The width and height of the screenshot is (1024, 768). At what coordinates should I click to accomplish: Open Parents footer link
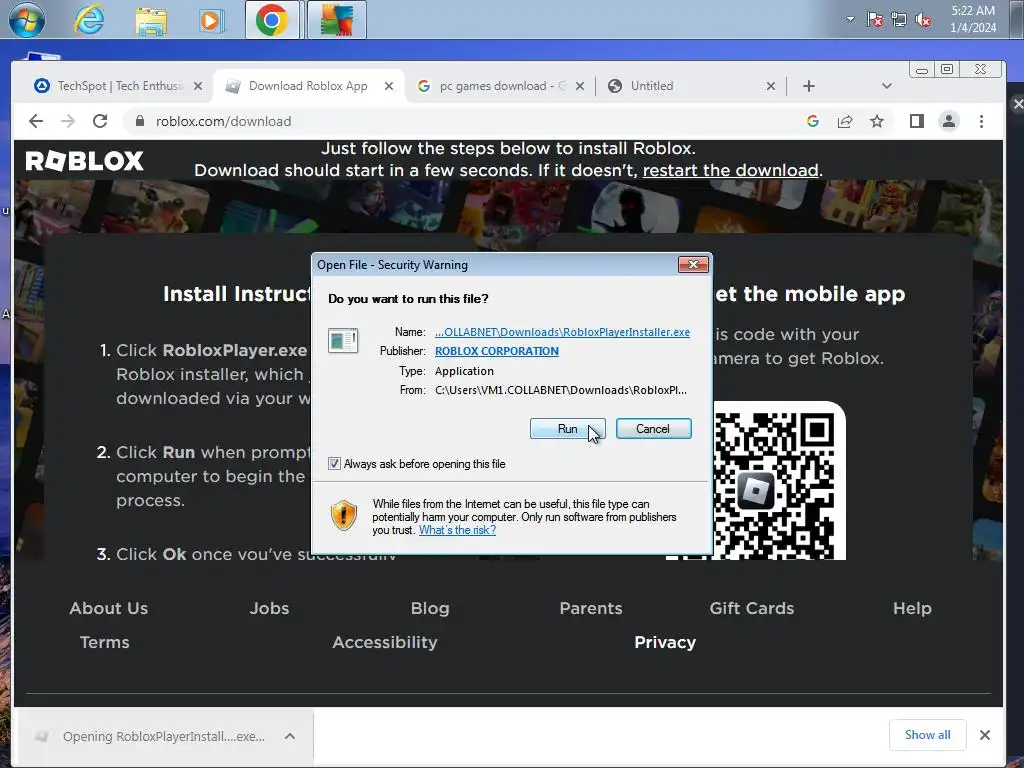591,608
